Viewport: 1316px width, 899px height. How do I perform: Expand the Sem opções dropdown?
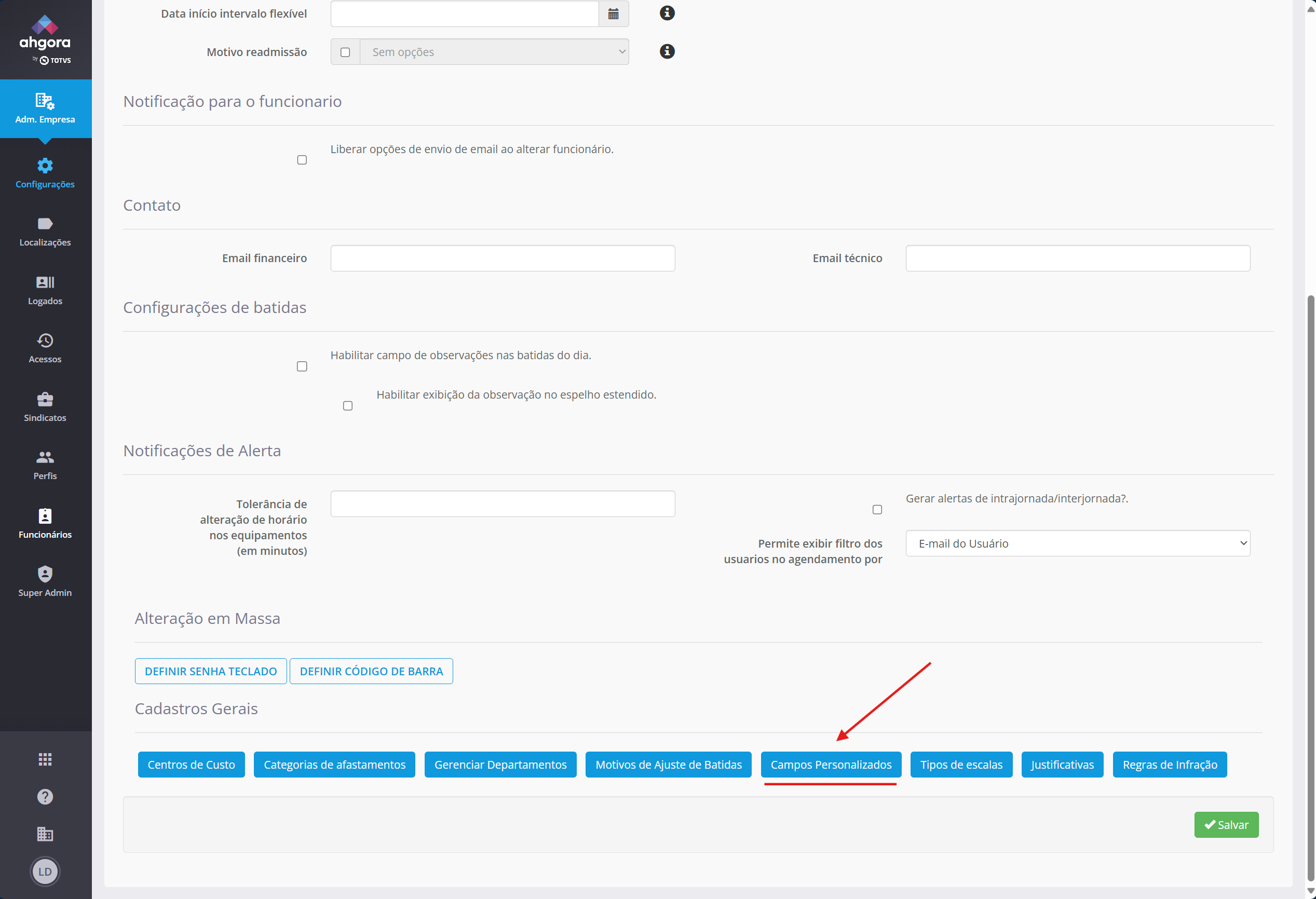494,52
